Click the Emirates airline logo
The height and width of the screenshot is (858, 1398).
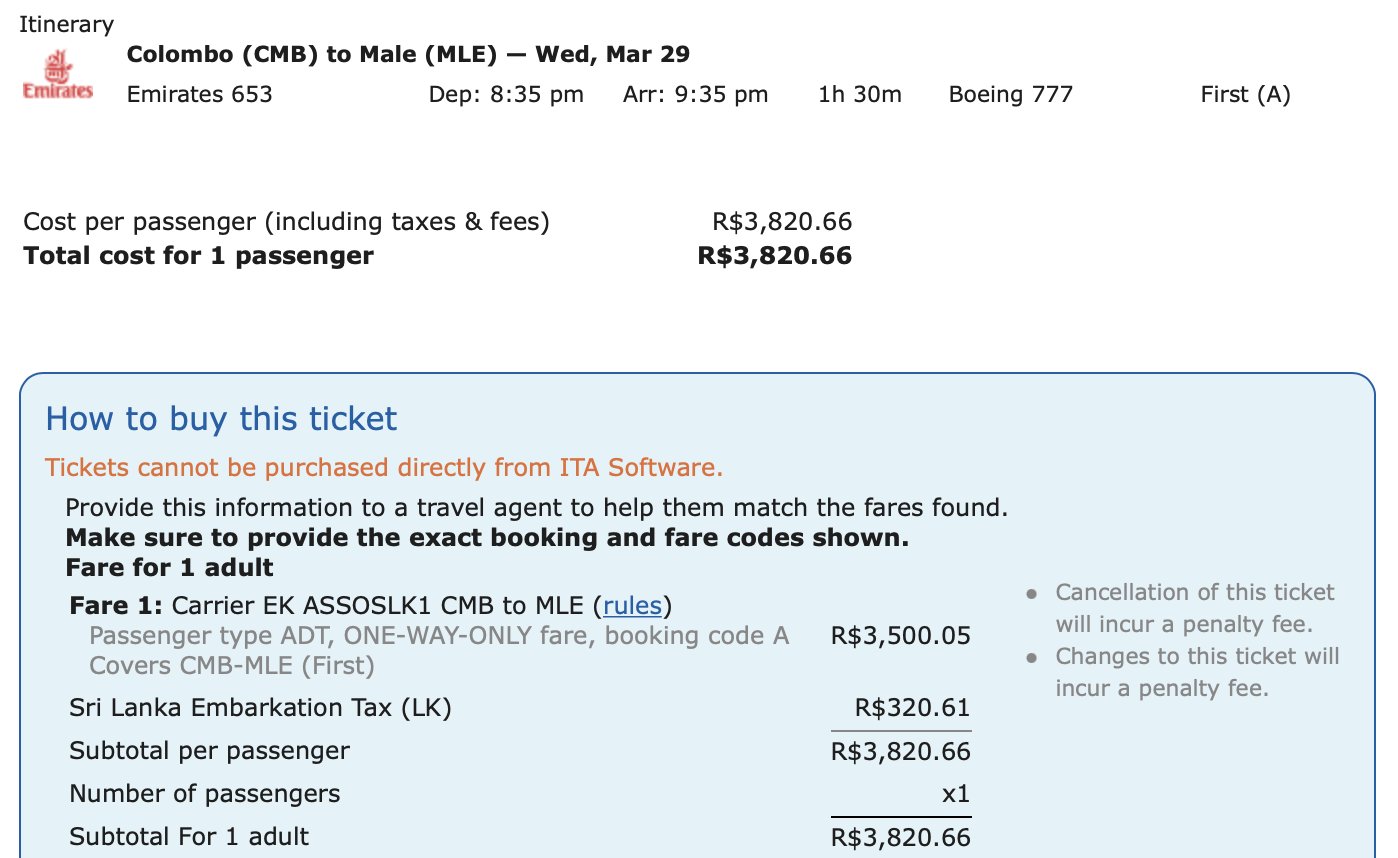pos(57,76)
